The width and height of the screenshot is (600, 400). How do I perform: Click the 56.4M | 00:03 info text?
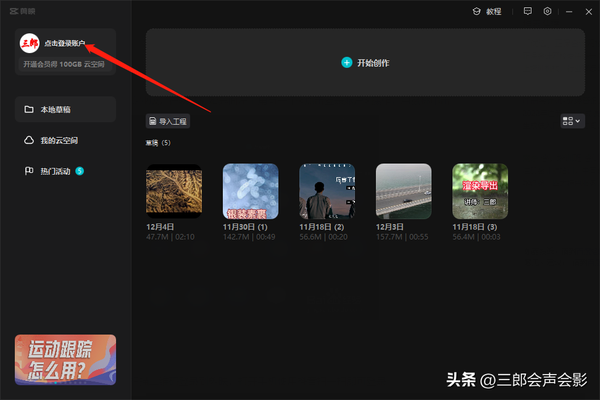pyautogui.click(x=476, y=237)
